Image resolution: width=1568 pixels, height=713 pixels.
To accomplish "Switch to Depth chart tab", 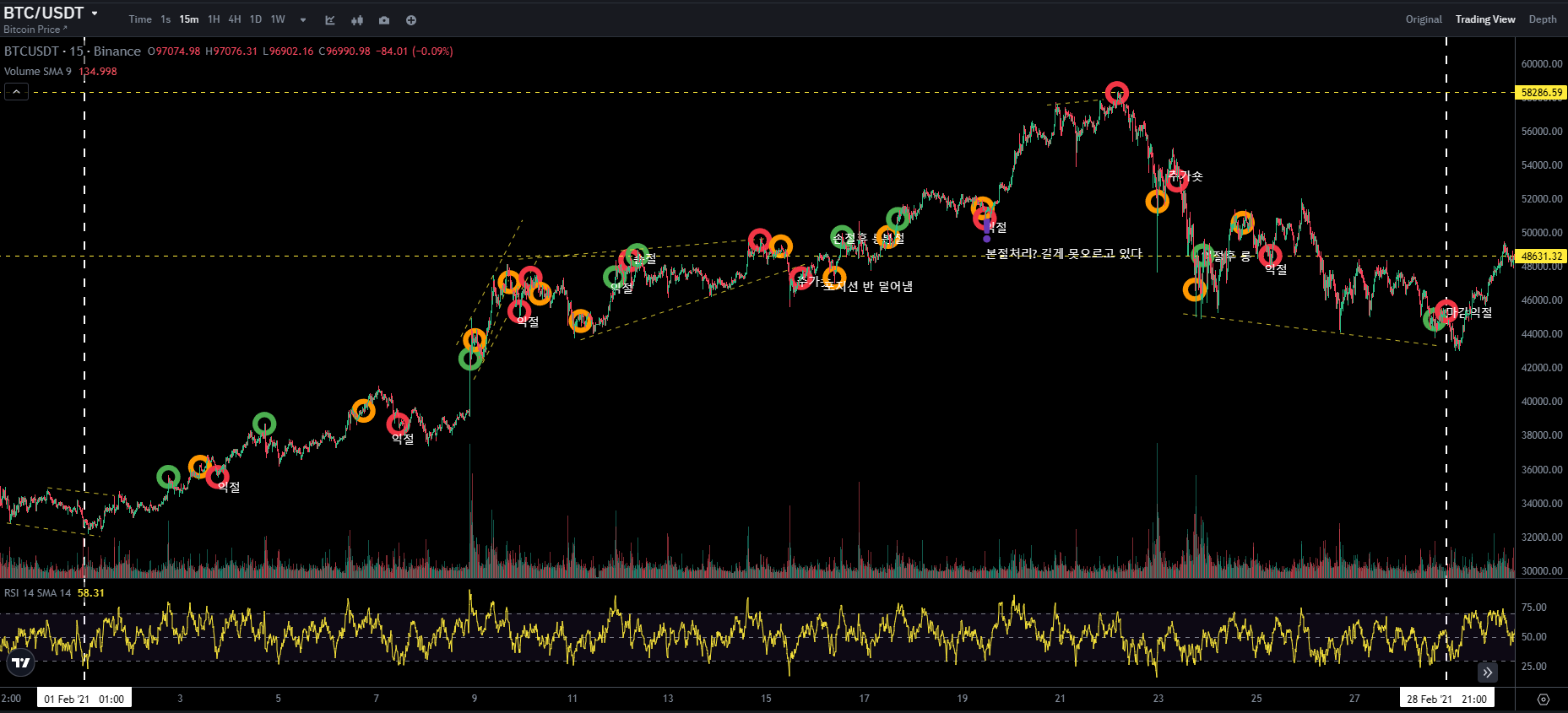I will click(x=1543, y=19).
